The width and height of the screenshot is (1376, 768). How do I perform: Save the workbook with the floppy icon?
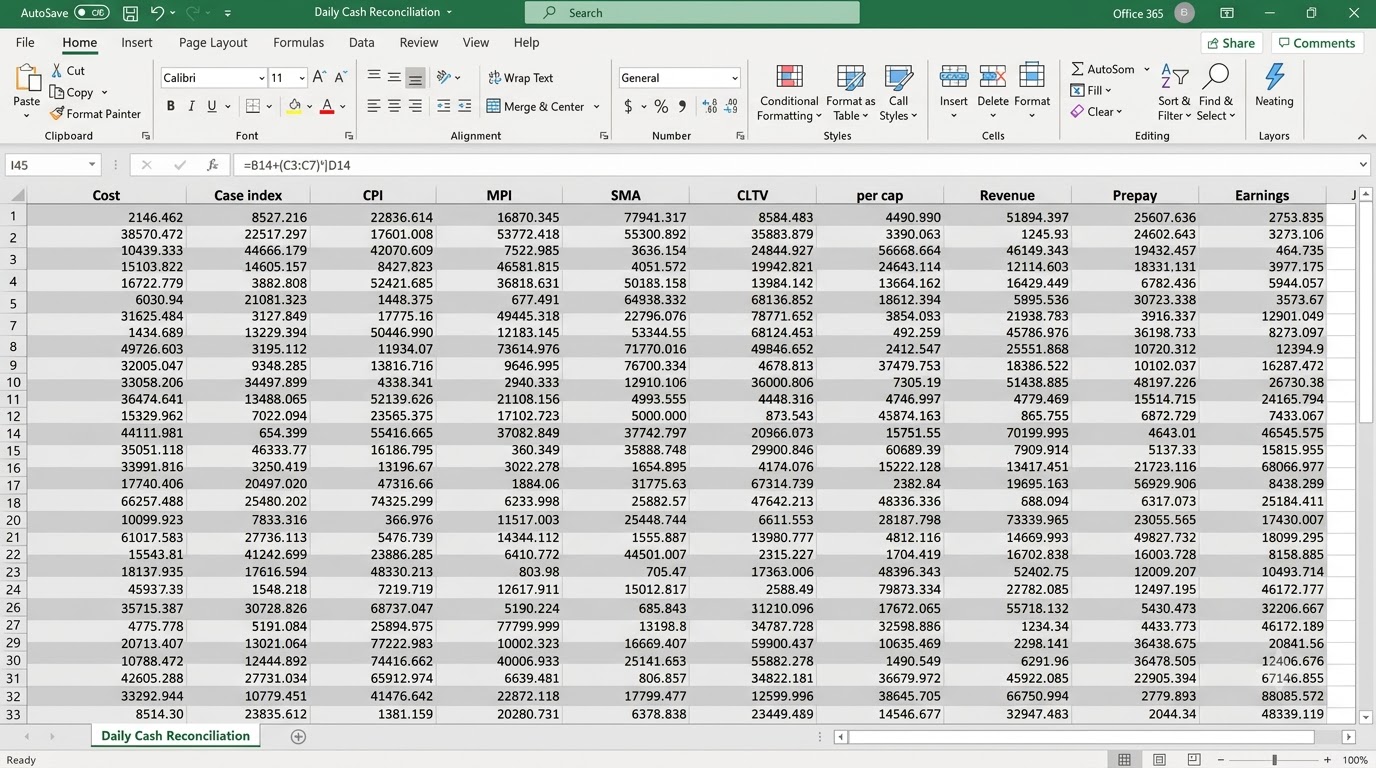pos(130,13)
